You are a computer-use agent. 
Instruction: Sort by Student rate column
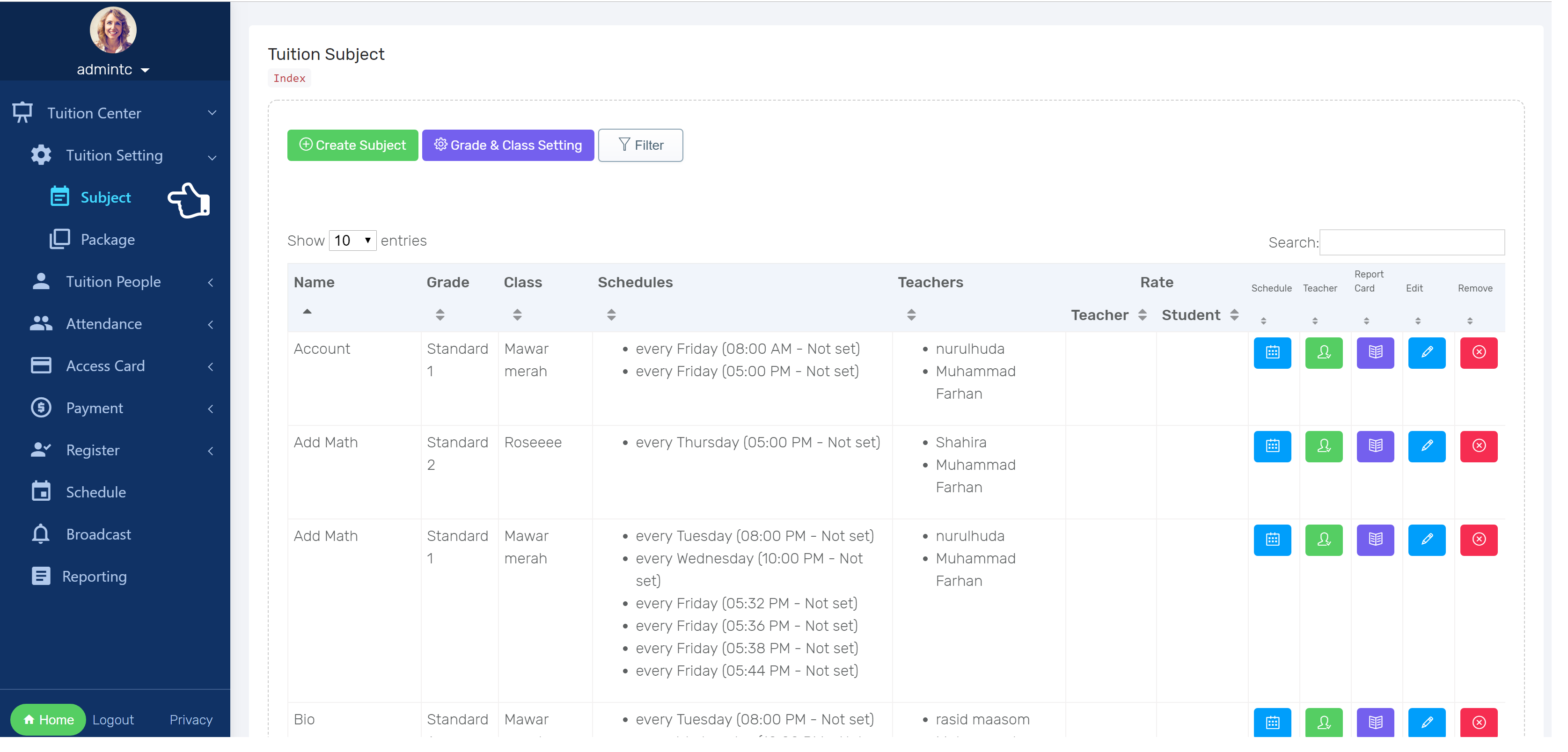(x=1202, y=315)
